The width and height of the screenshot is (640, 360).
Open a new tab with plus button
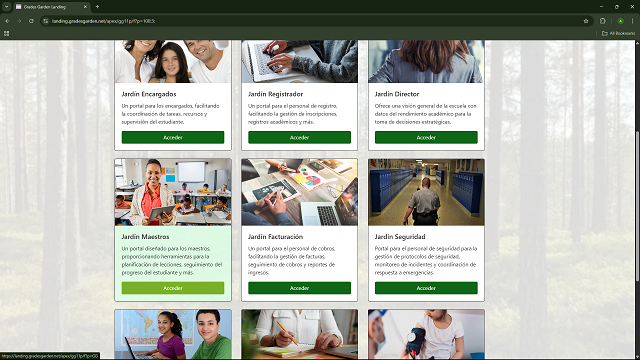coord(97,7)
